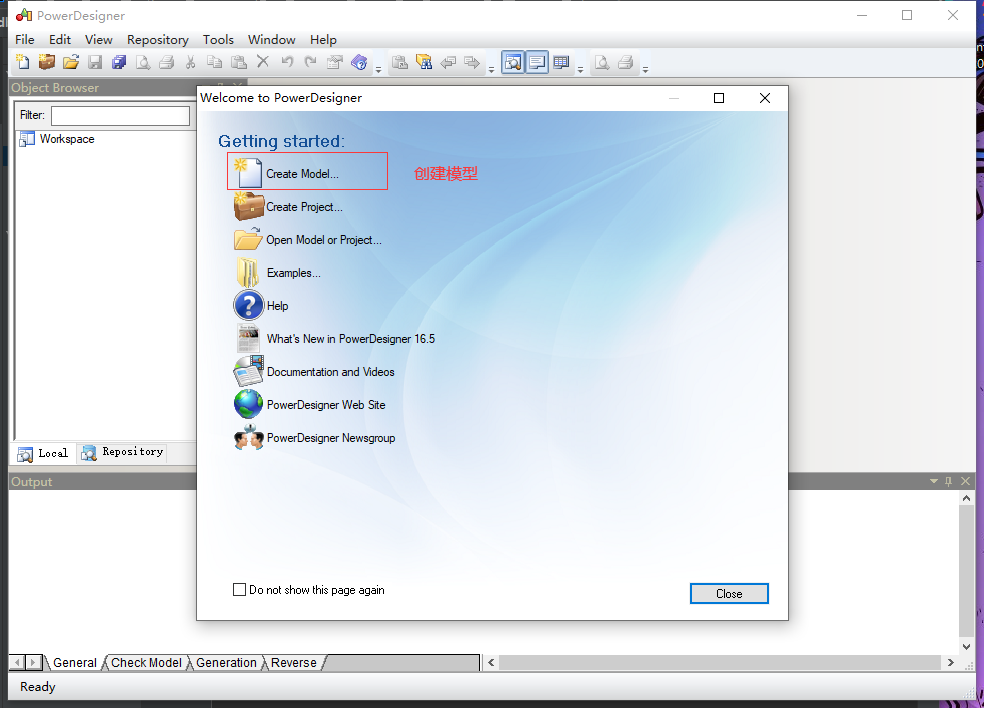The image size is (984, 708).
Task: Click the New Model toolbar icon
Action: [x=23, y=62]
